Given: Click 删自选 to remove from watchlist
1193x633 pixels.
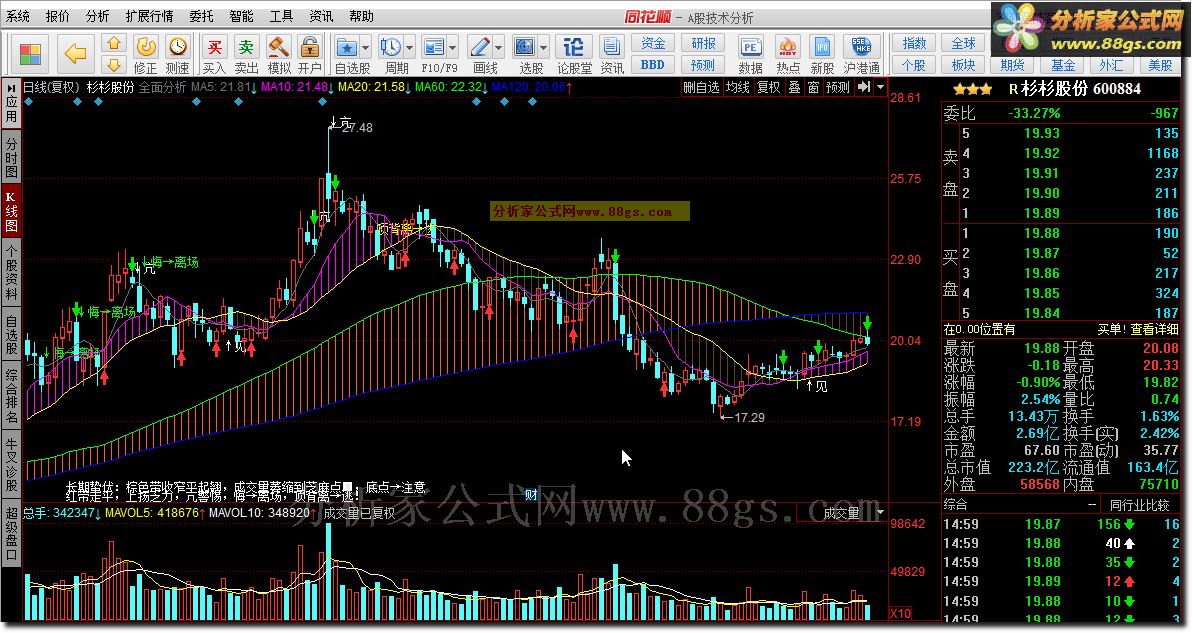Looking at the screenshot, I should tap(701, 87).
